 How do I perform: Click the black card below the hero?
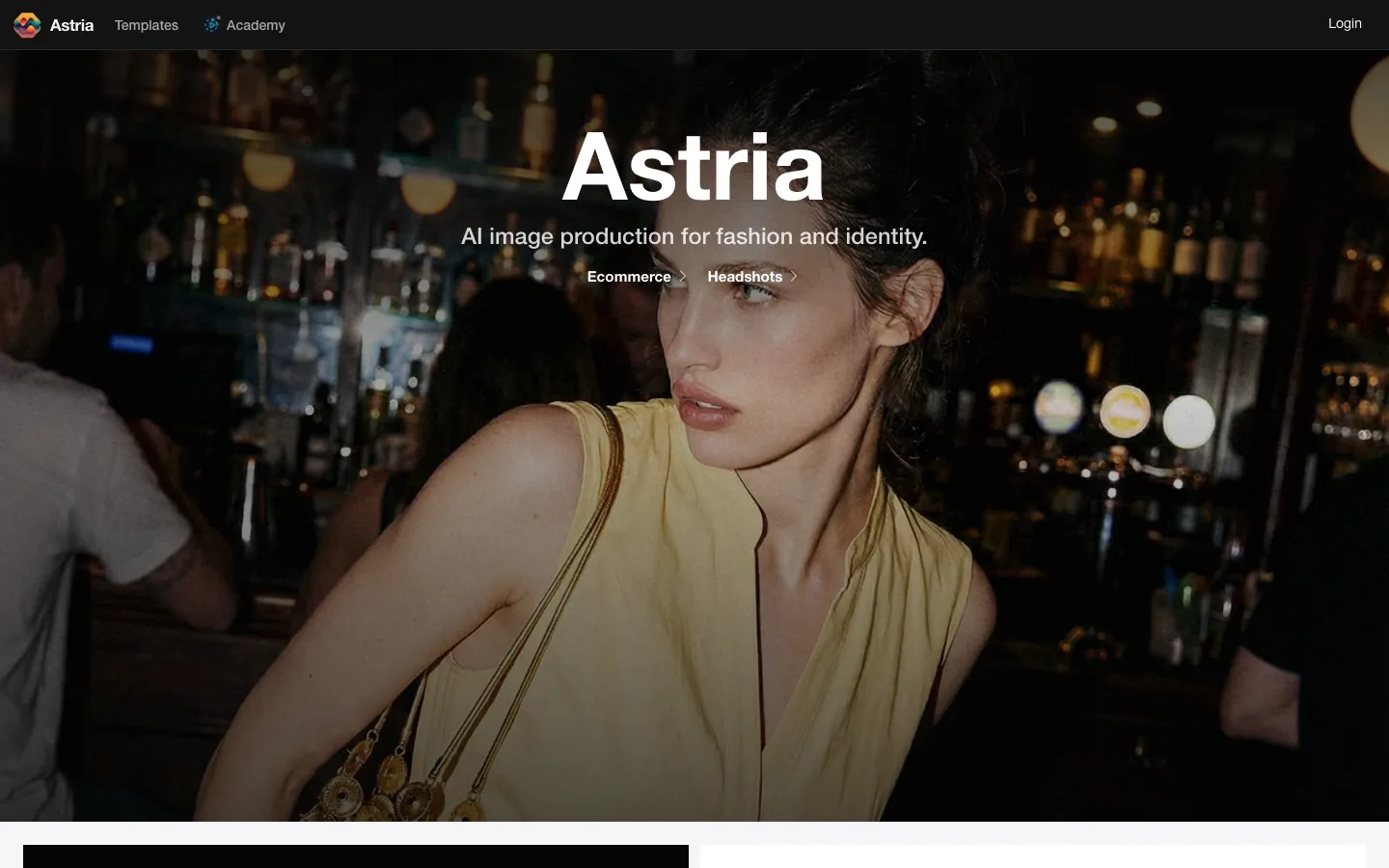[356, 856]
